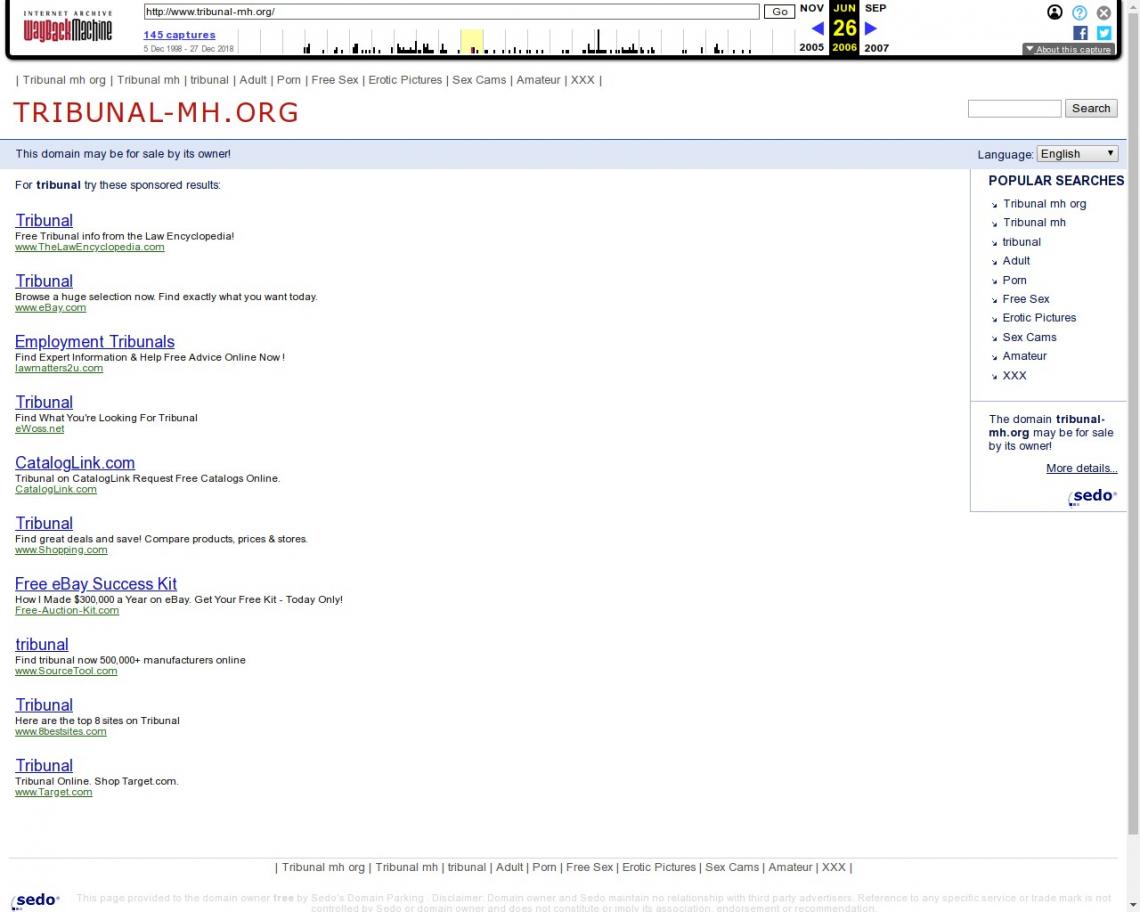Screen dimensions: 1140x912
Task: Visit www.TheLawEncyclopedia.com link
Action: [89, 247]
